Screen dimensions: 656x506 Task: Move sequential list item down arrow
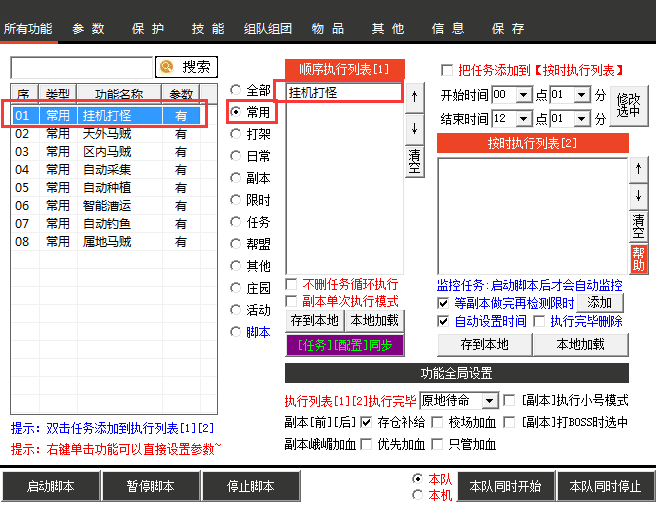[414, 127]
